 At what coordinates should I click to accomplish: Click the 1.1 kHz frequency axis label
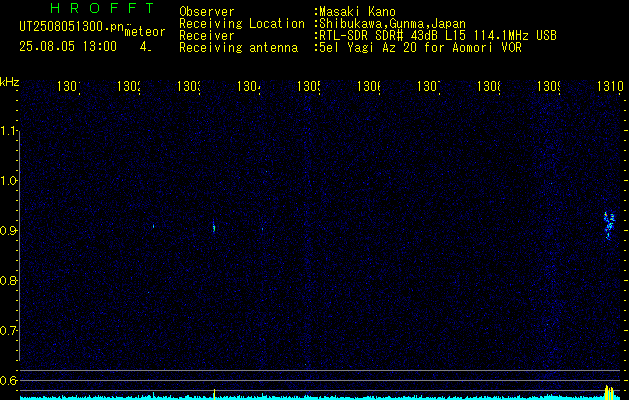point(9,131)
